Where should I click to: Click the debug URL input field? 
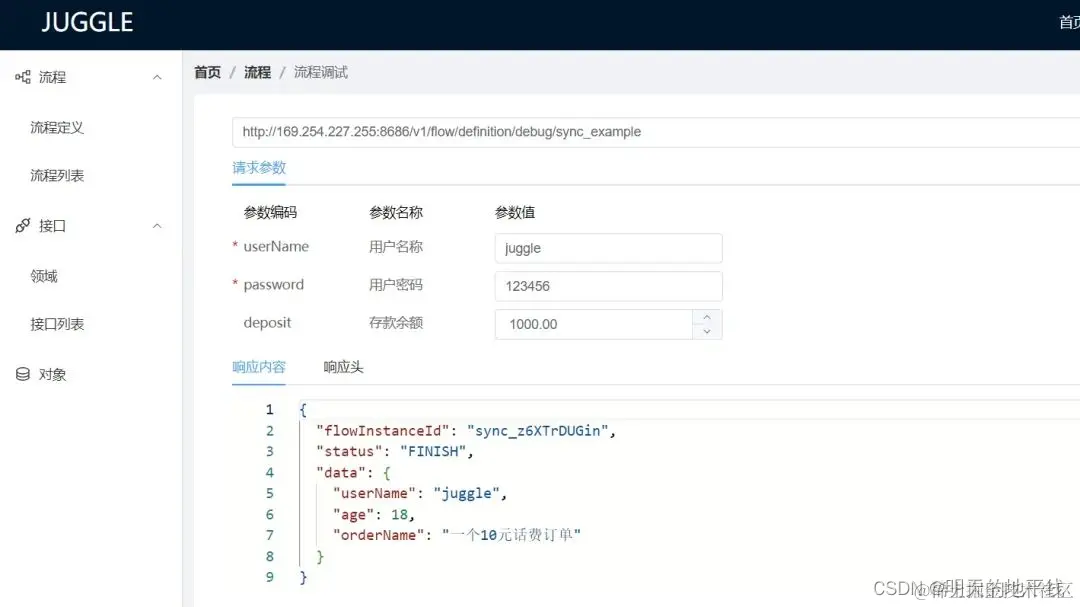coord(656,132)
